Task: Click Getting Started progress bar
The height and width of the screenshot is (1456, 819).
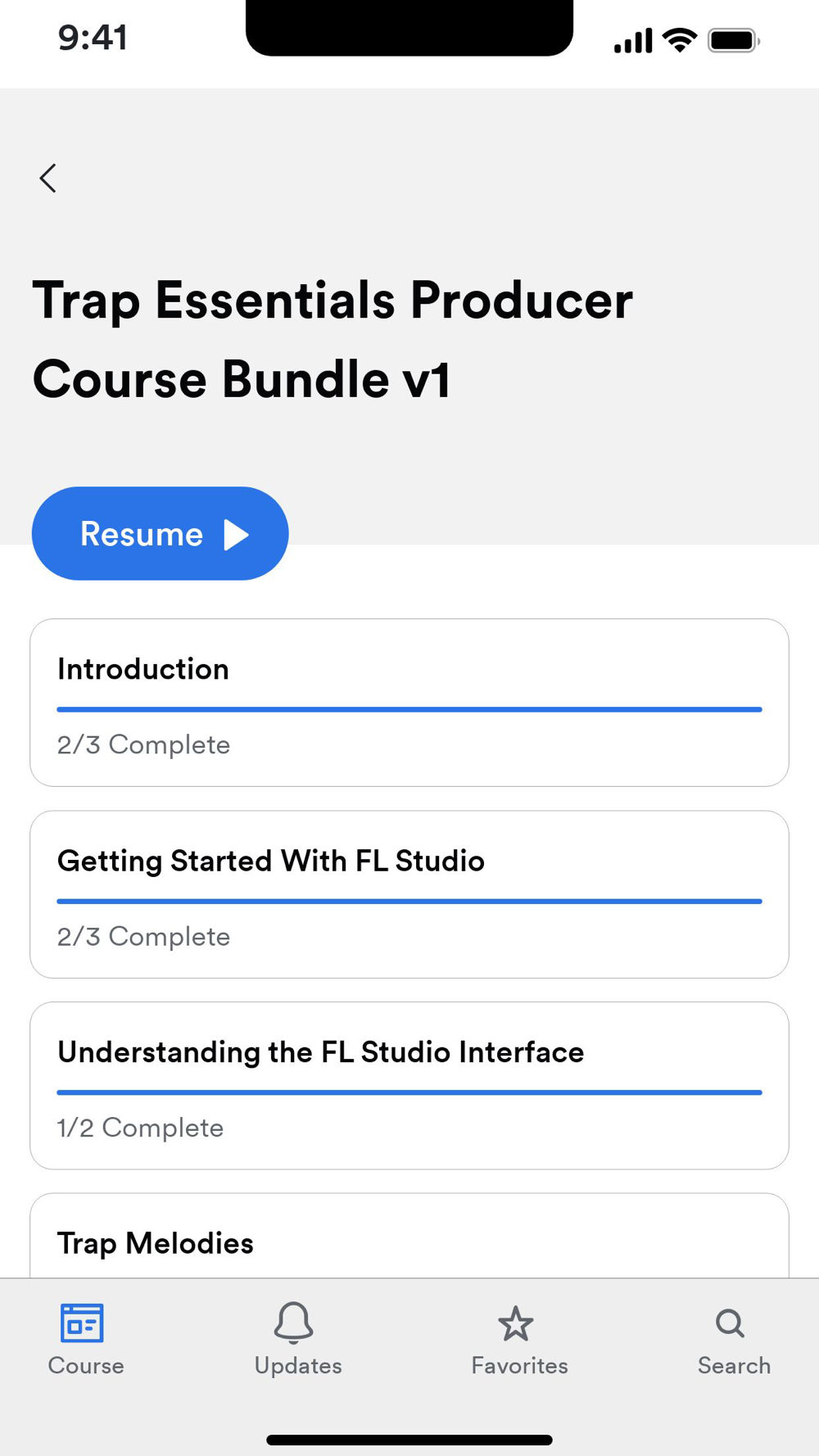Action: click(409, 901)
